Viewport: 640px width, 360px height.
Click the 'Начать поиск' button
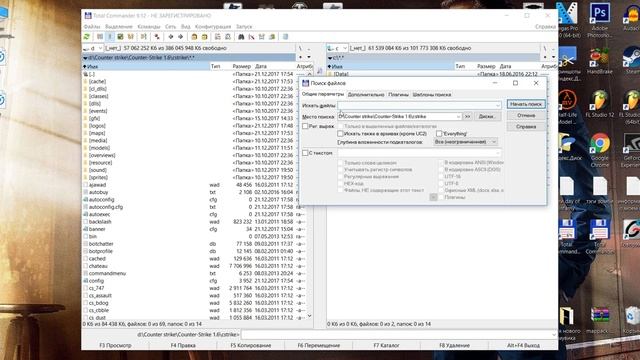coord(526,104)
